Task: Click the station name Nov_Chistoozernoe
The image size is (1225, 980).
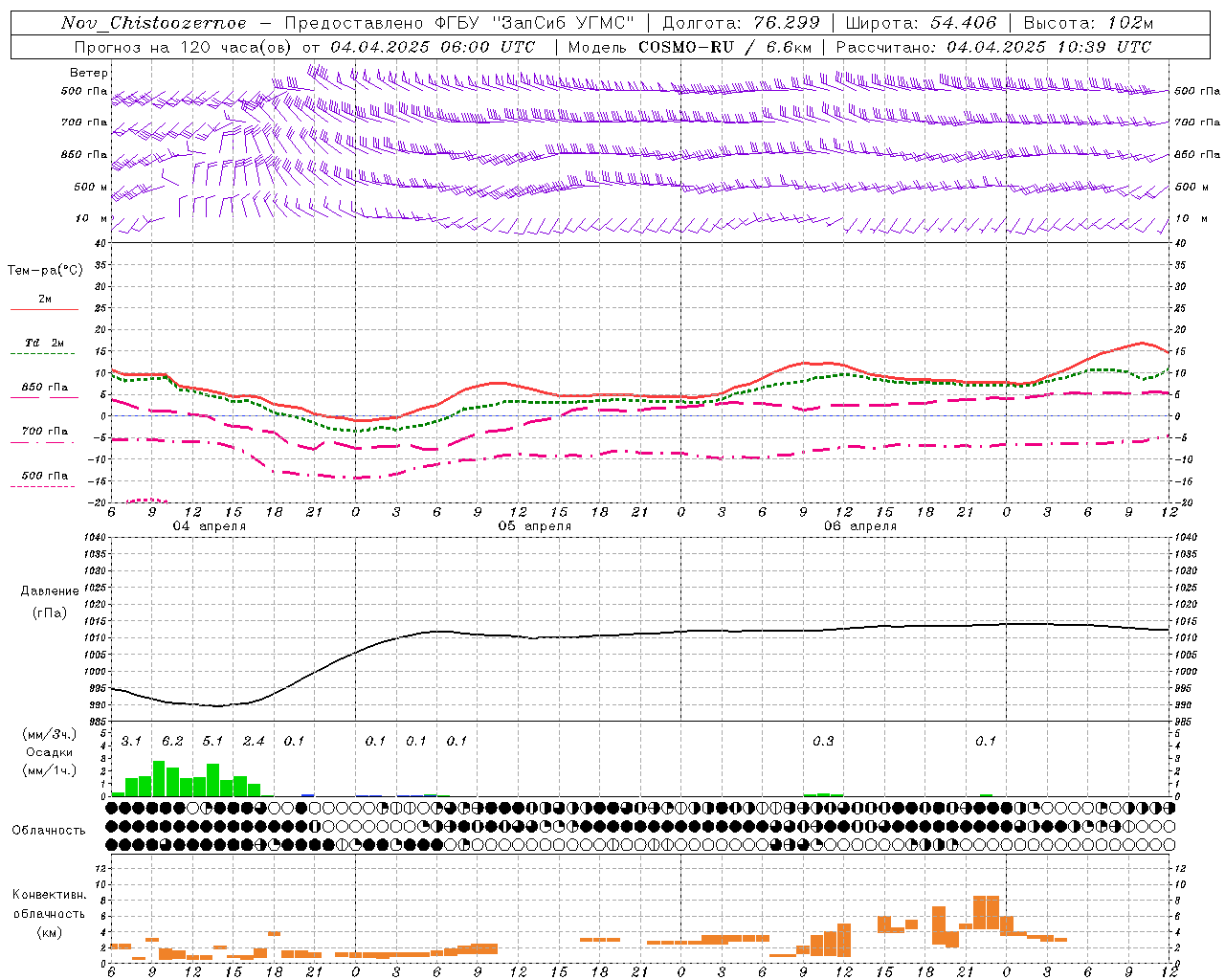Action: coord(154,23)
